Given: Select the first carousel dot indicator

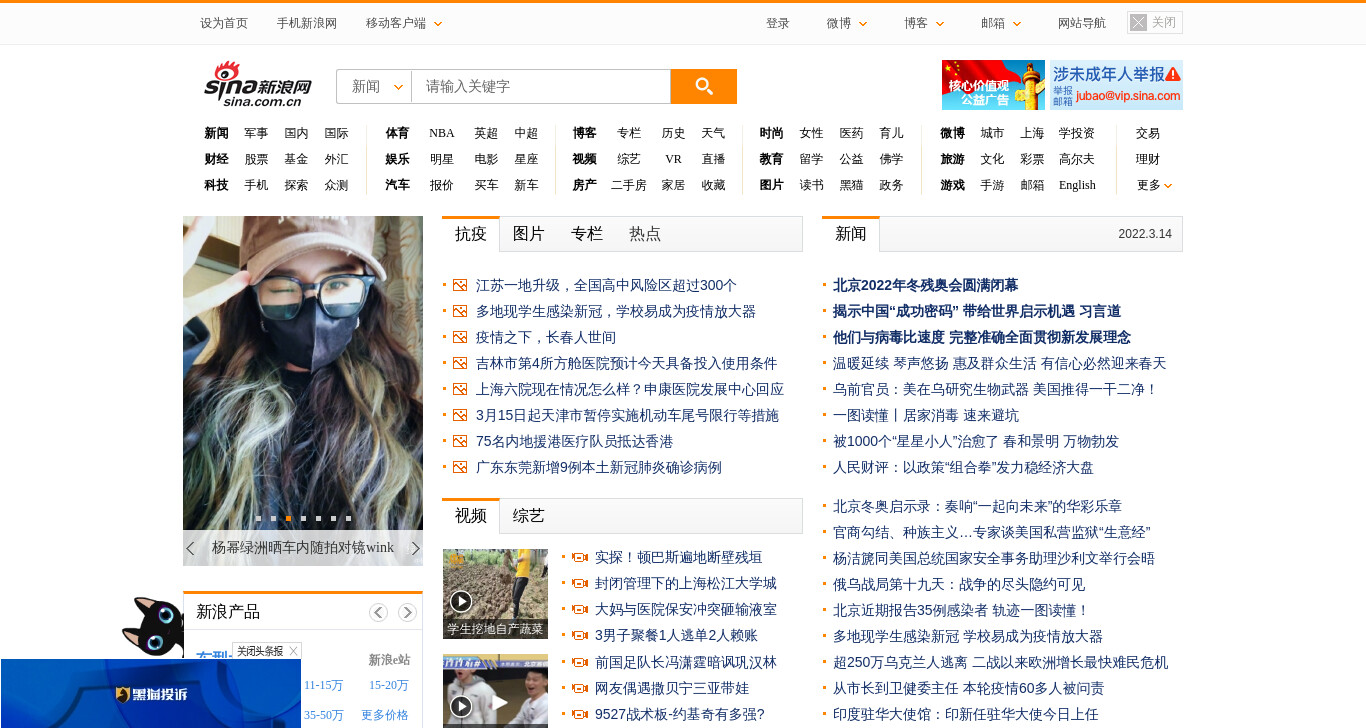Looking at the screenshot, I should (258, 518).
